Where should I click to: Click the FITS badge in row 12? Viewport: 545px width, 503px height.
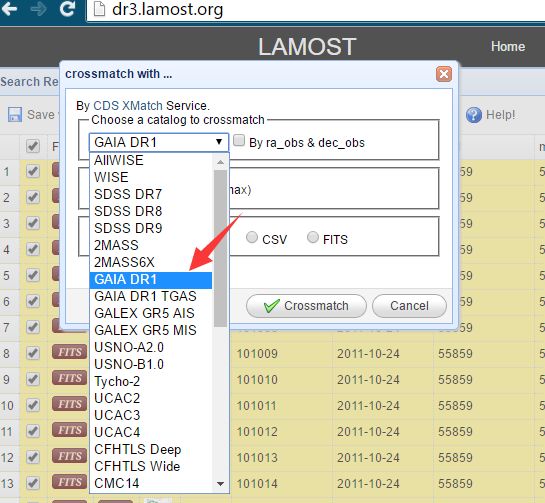[70, 456]
